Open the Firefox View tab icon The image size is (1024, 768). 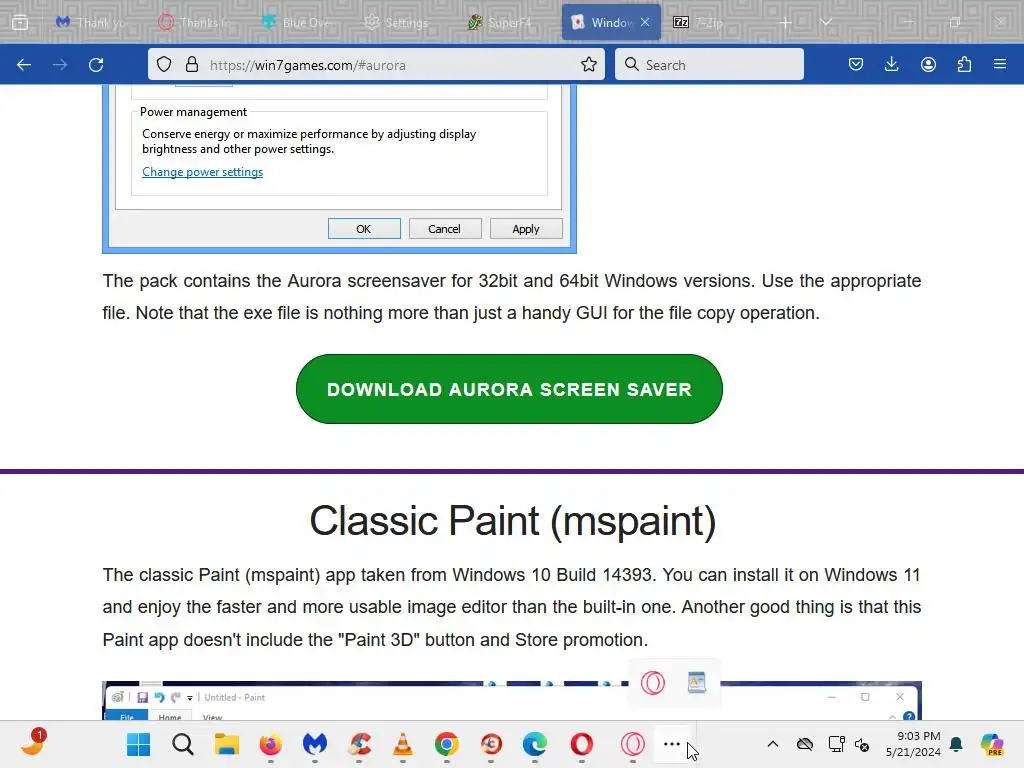(20, 22)
